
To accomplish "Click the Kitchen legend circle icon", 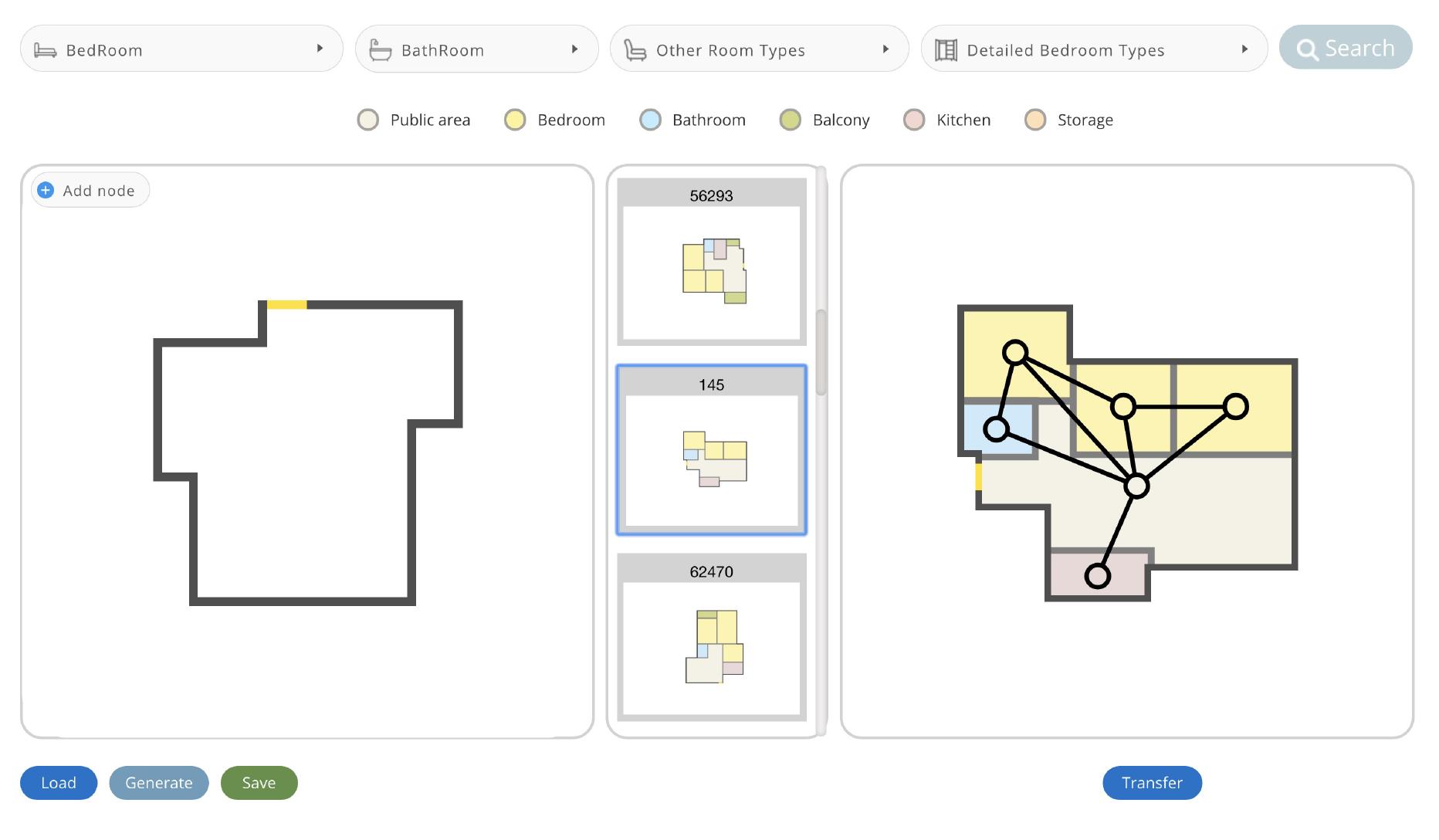I will [x=914, y=120].
